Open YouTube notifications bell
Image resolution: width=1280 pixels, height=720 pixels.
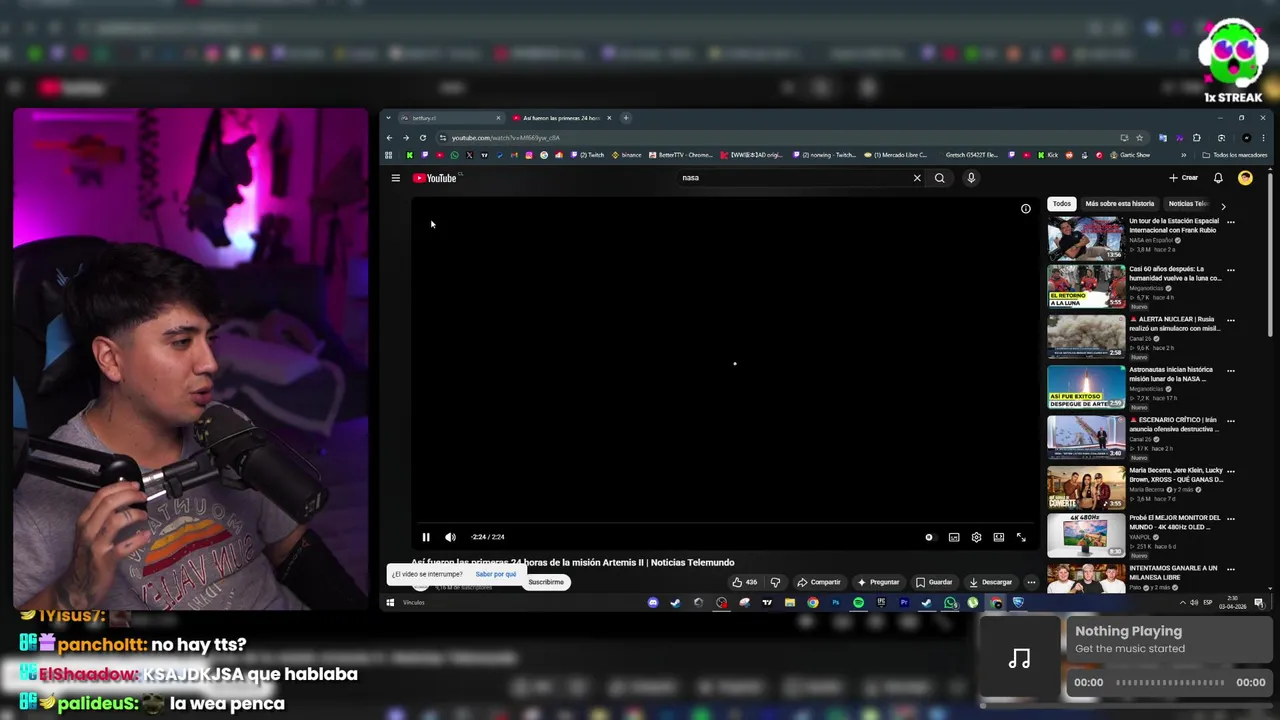[x=1218, y=178]
